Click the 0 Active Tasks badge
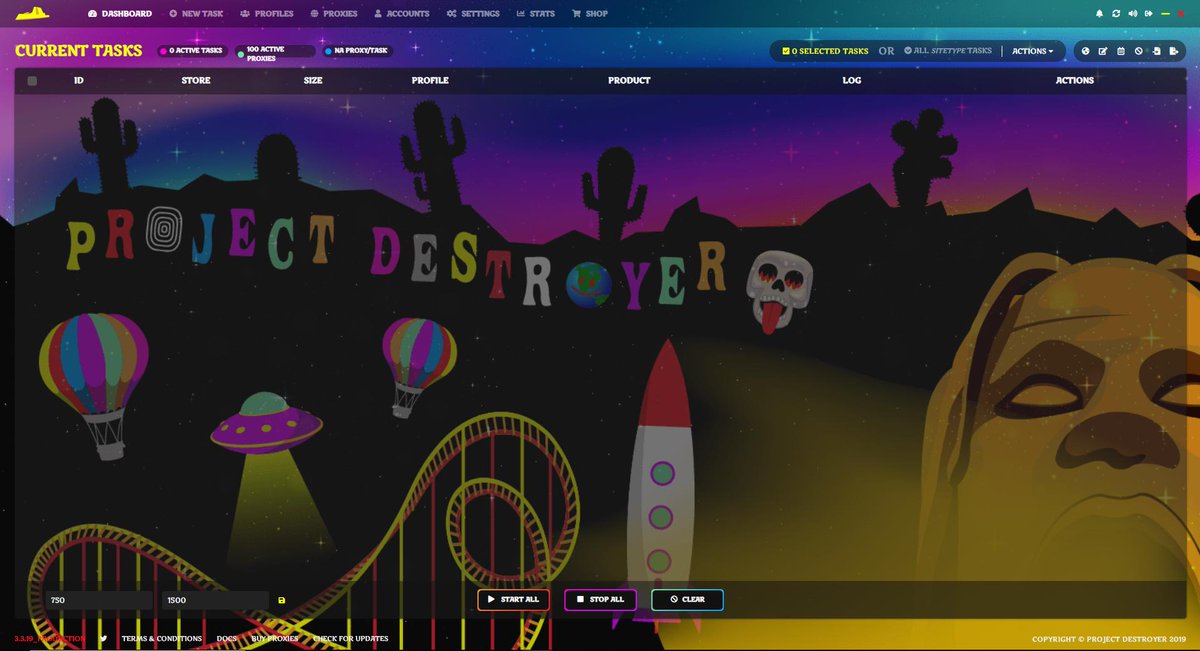 [x=193, y=50]
